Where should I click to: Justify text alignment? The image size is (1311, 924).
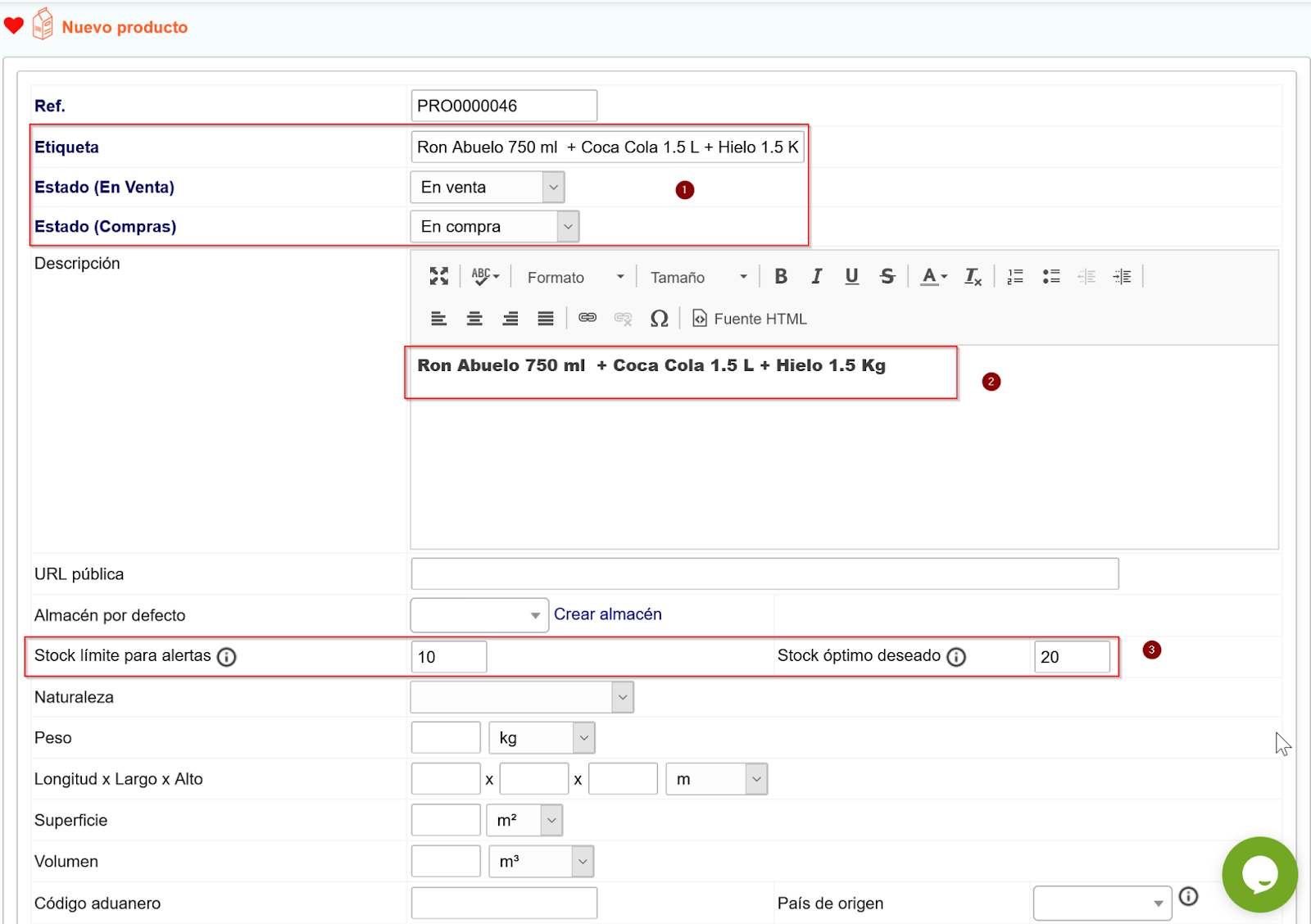546,318
